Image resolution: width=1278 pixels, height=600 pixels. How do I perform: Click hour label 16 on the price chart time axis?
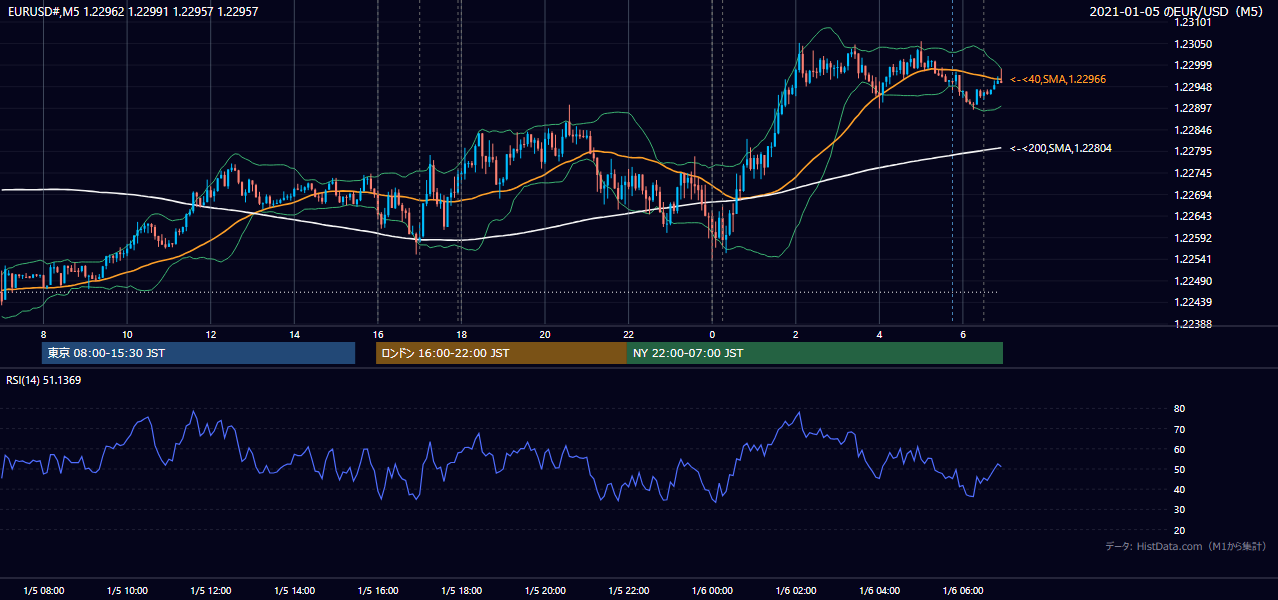[x=377, y=334]
